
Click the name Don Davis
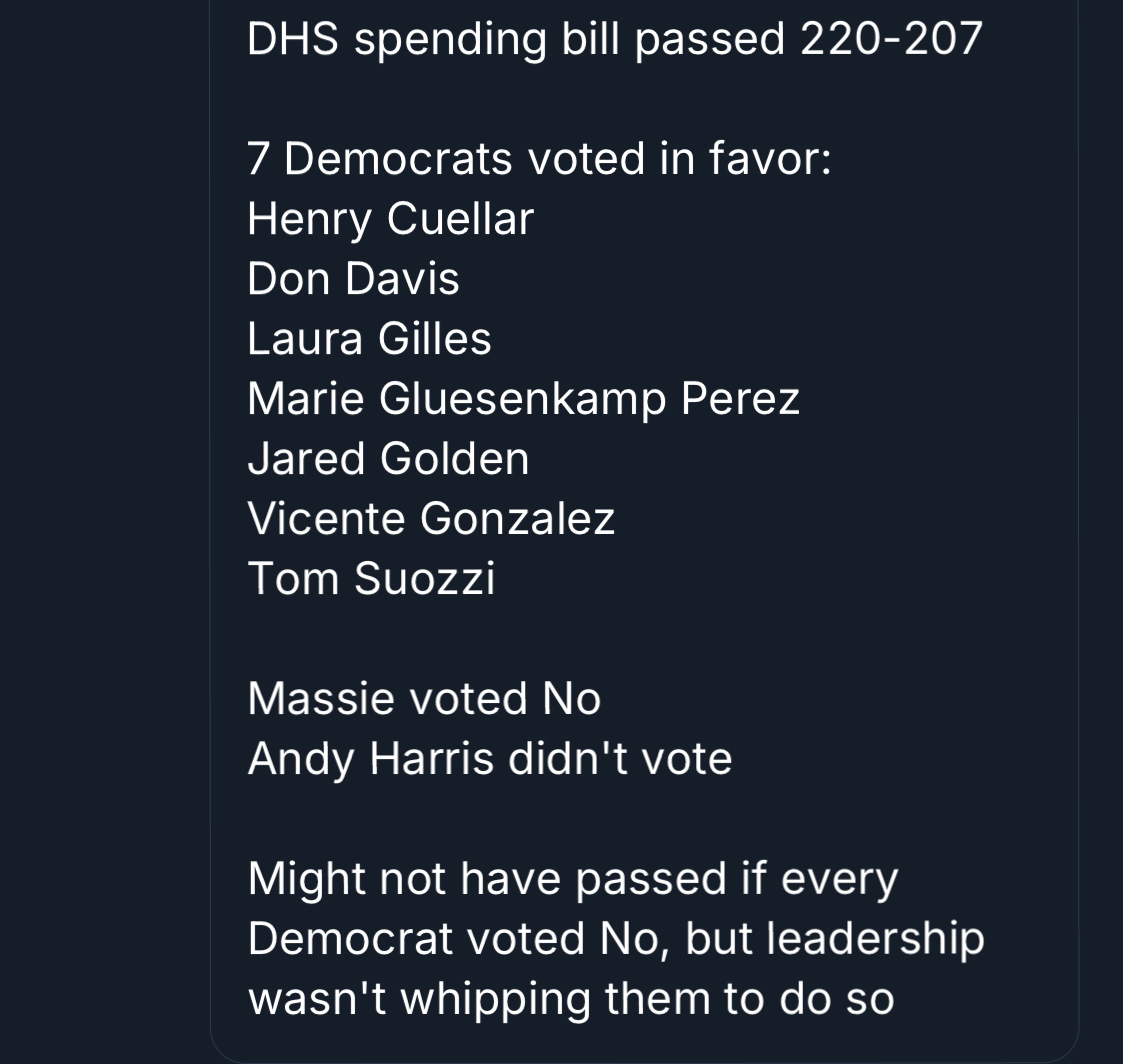tap(353, 279)
